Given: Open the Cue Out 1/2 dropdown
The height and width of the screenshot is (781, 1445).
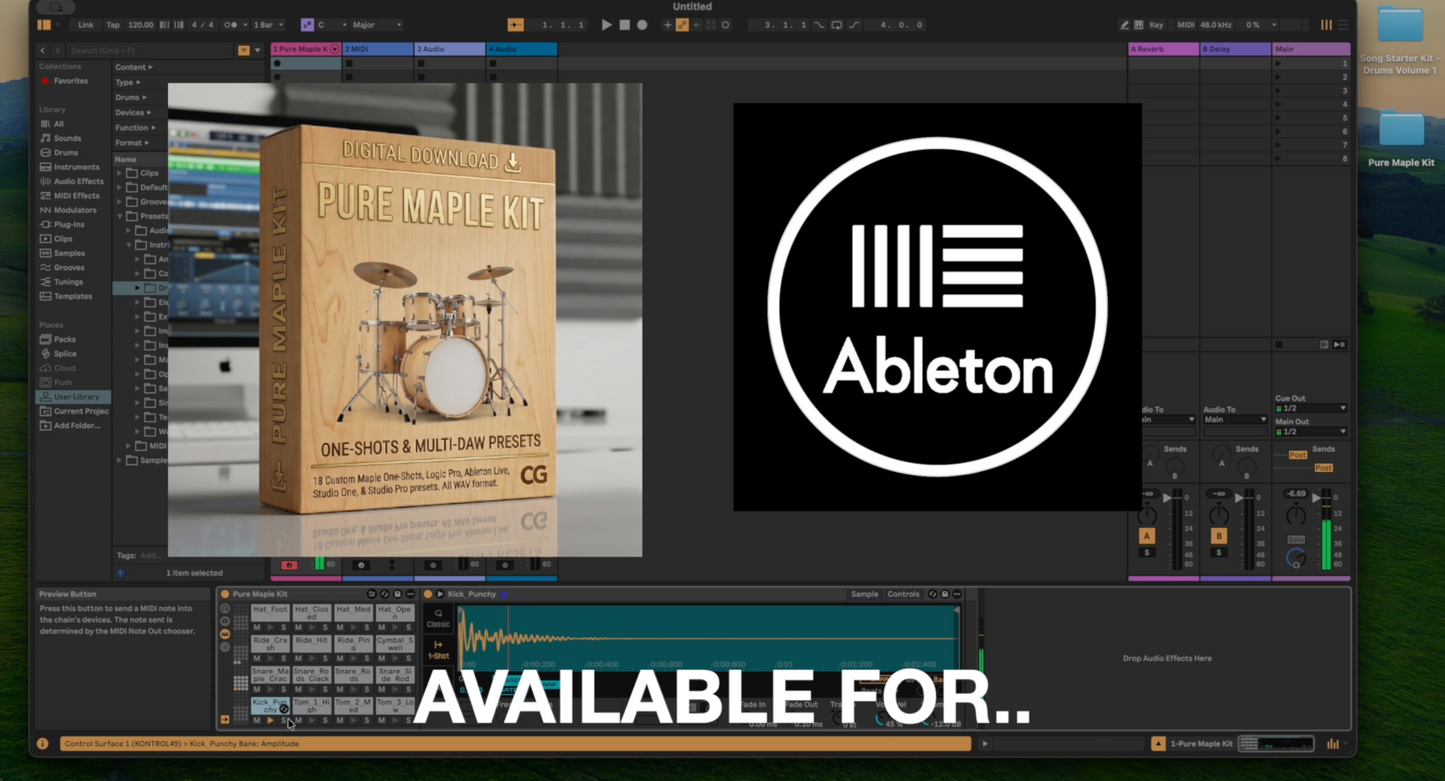Looking at the screenshot, I should (1311, 408).
